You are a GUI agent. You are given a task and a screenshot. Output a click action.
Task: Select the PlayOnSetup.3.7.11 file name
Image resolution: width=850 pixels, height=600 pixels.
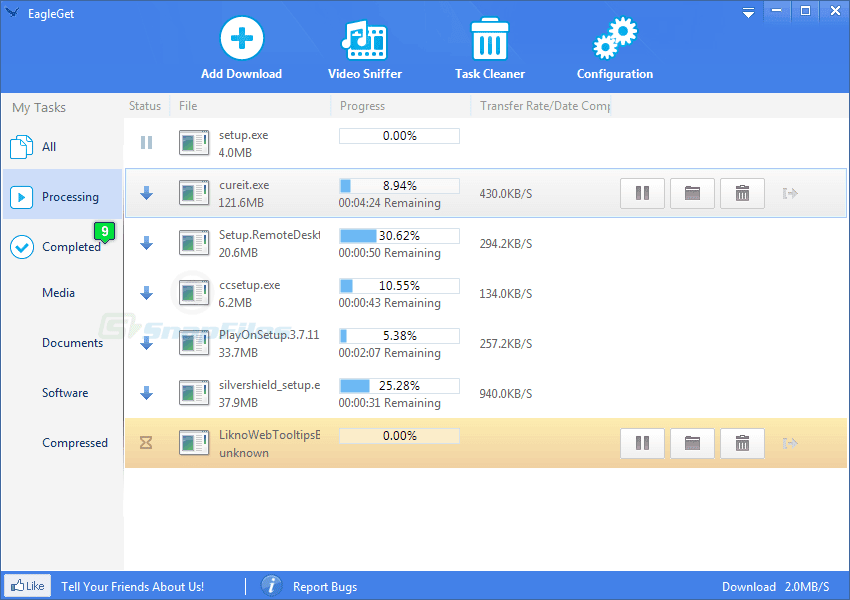269,335
